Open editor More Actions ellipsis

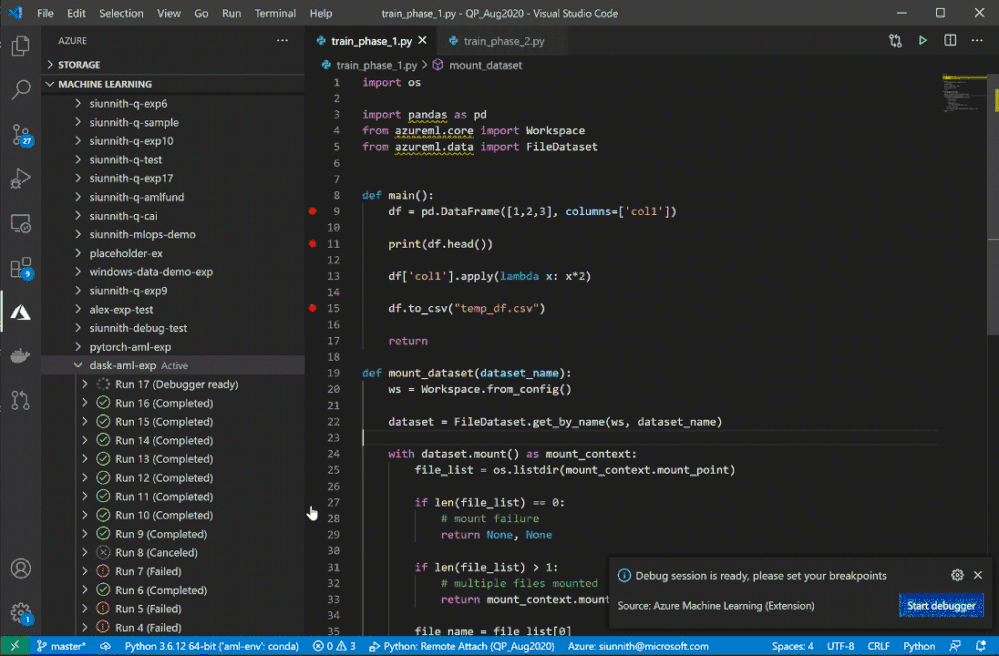(x=977, y=41)
